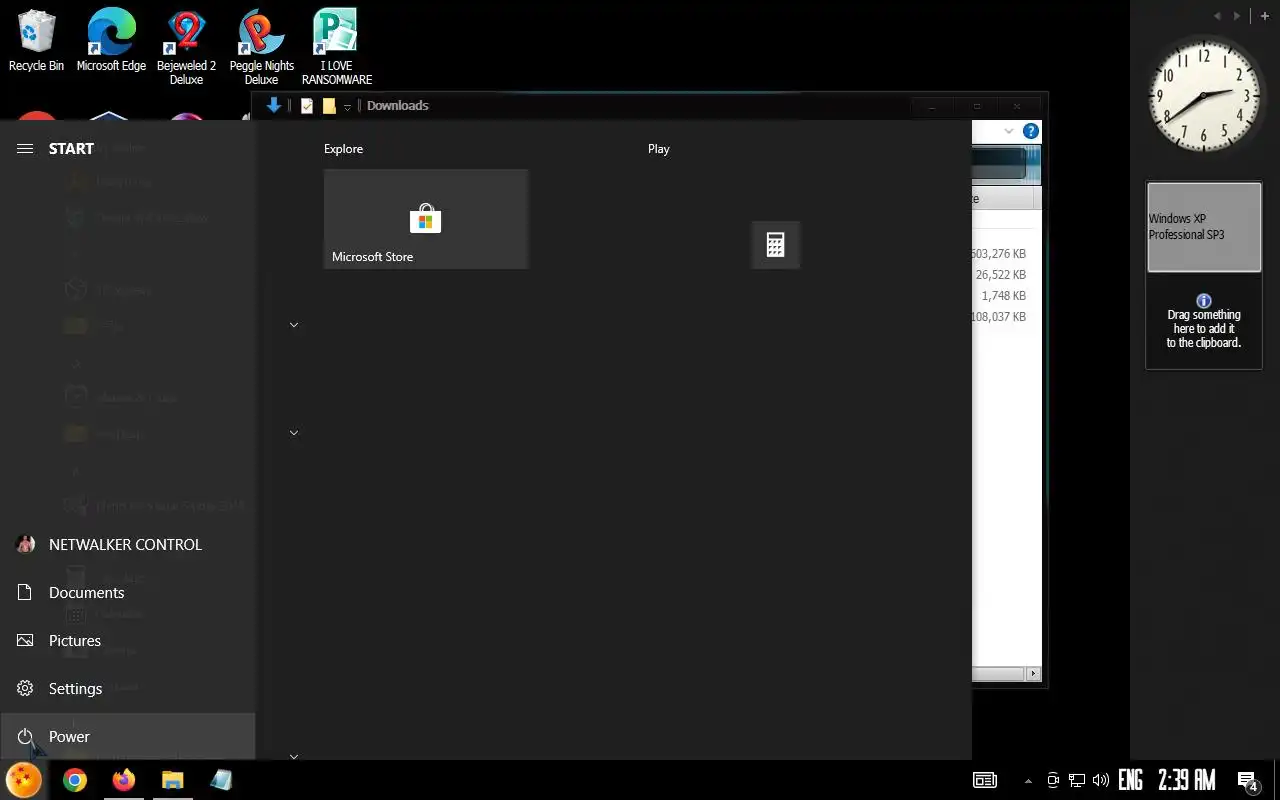
Task: Click the Meet Now camera tray icon
Action: (1053, 780)
